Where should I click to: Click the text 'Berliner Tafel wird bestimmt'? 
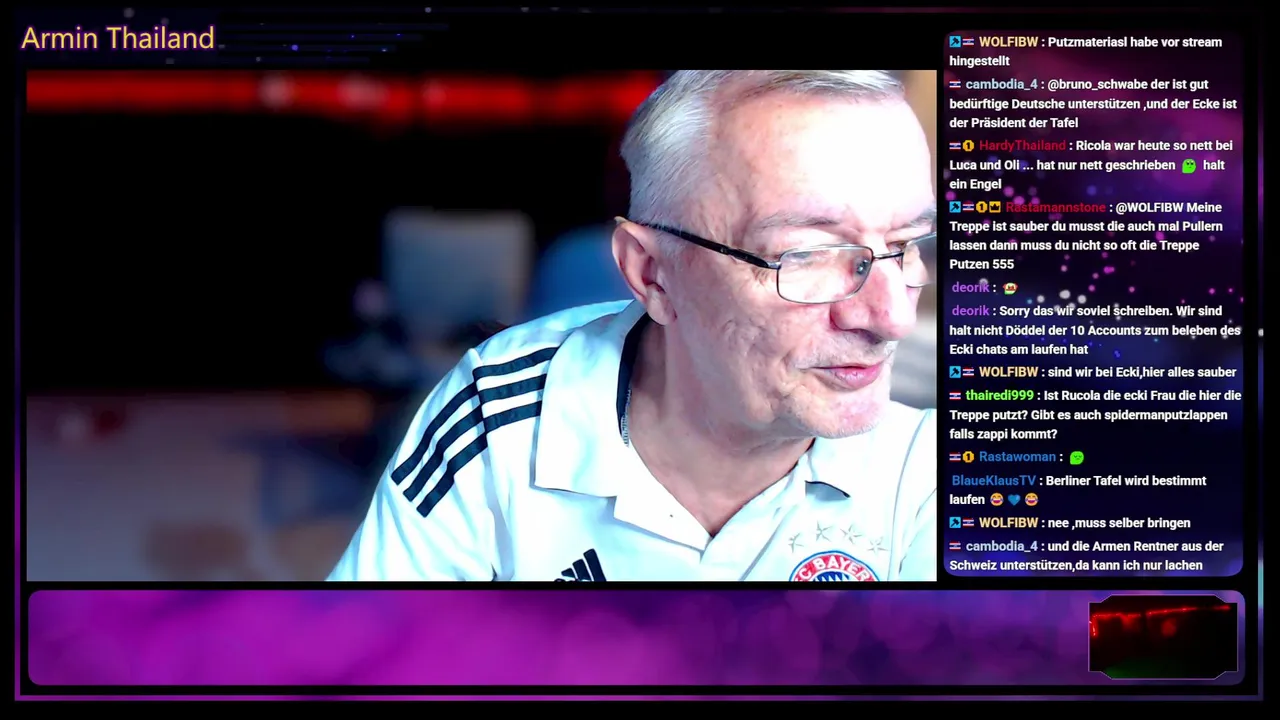(x=1126, y=481)
